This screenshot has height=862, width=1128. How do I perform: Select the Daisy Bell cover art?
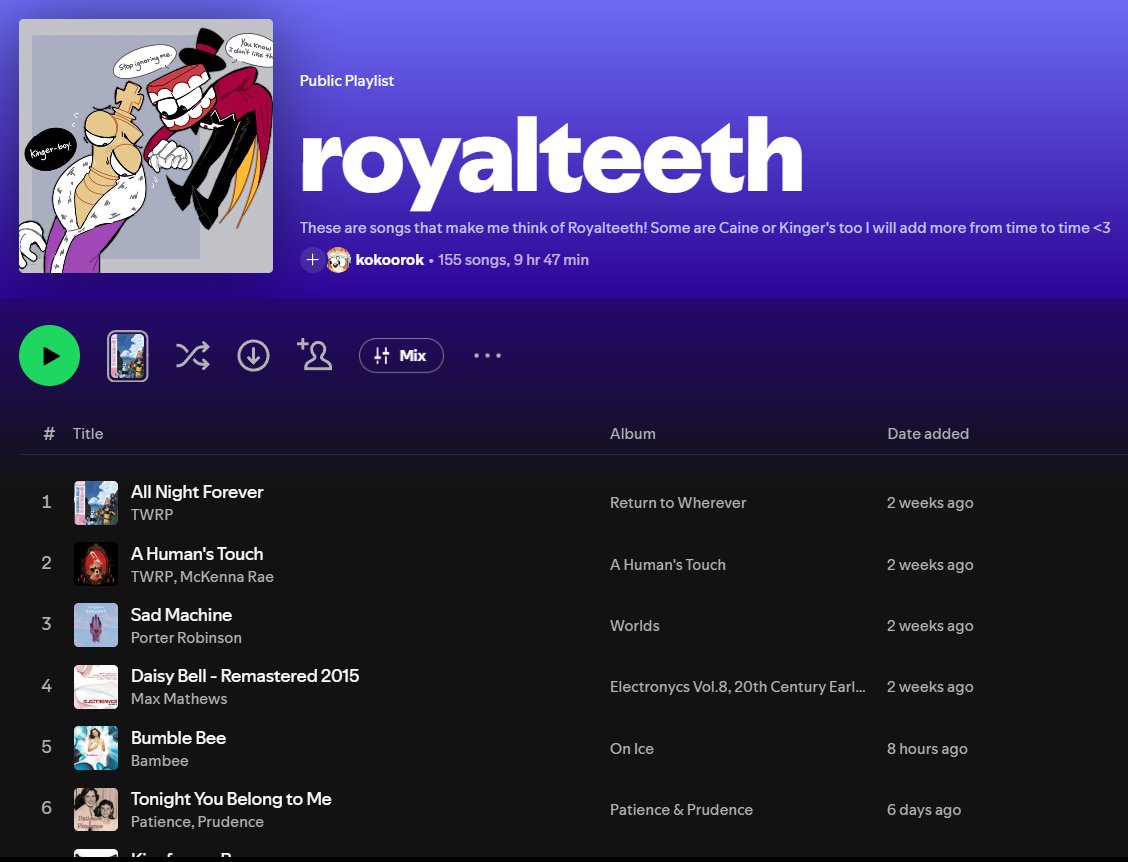(x=96, y=686)
